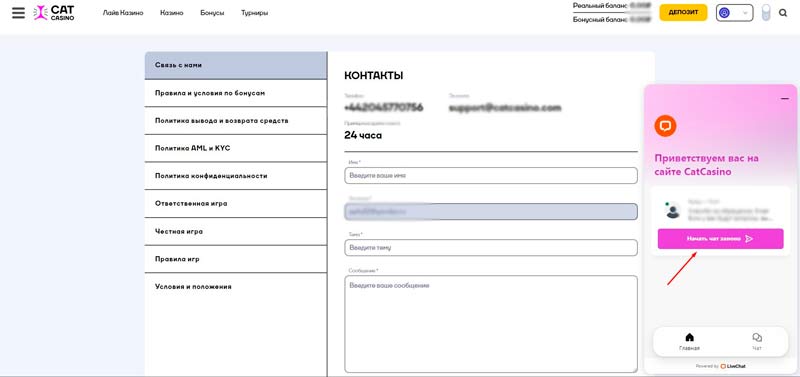Go to Бонусы section
Screen dimensions: 800x377
point(212,13)
